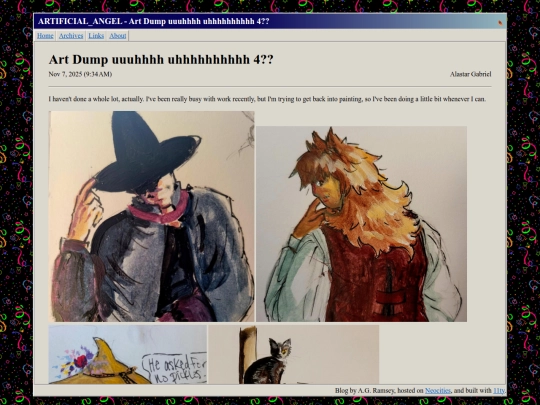Follow the 11ty link in footer
Screen dimensions: 540x405
click(x=499, y=391)
